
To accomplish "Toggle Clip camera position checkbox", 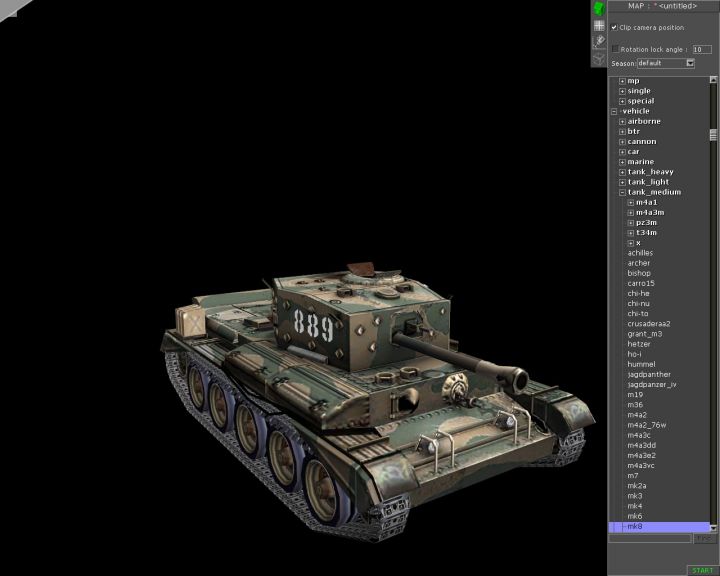I will (x=615, y=28).
